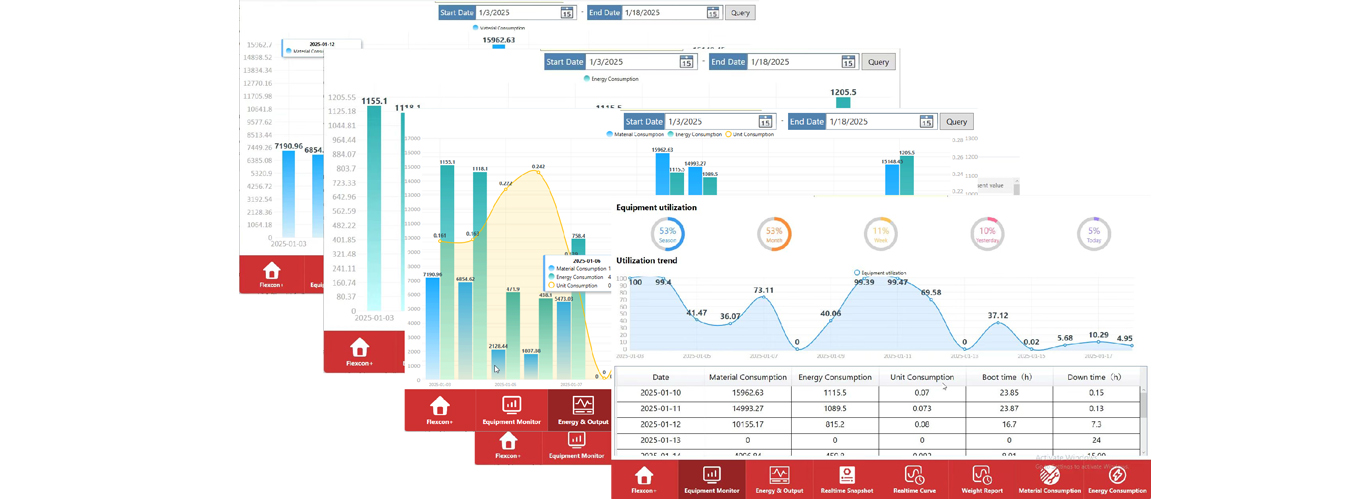Go to Weight Report page
This screenshot has width=1370, height=500.
coord(981,479)
